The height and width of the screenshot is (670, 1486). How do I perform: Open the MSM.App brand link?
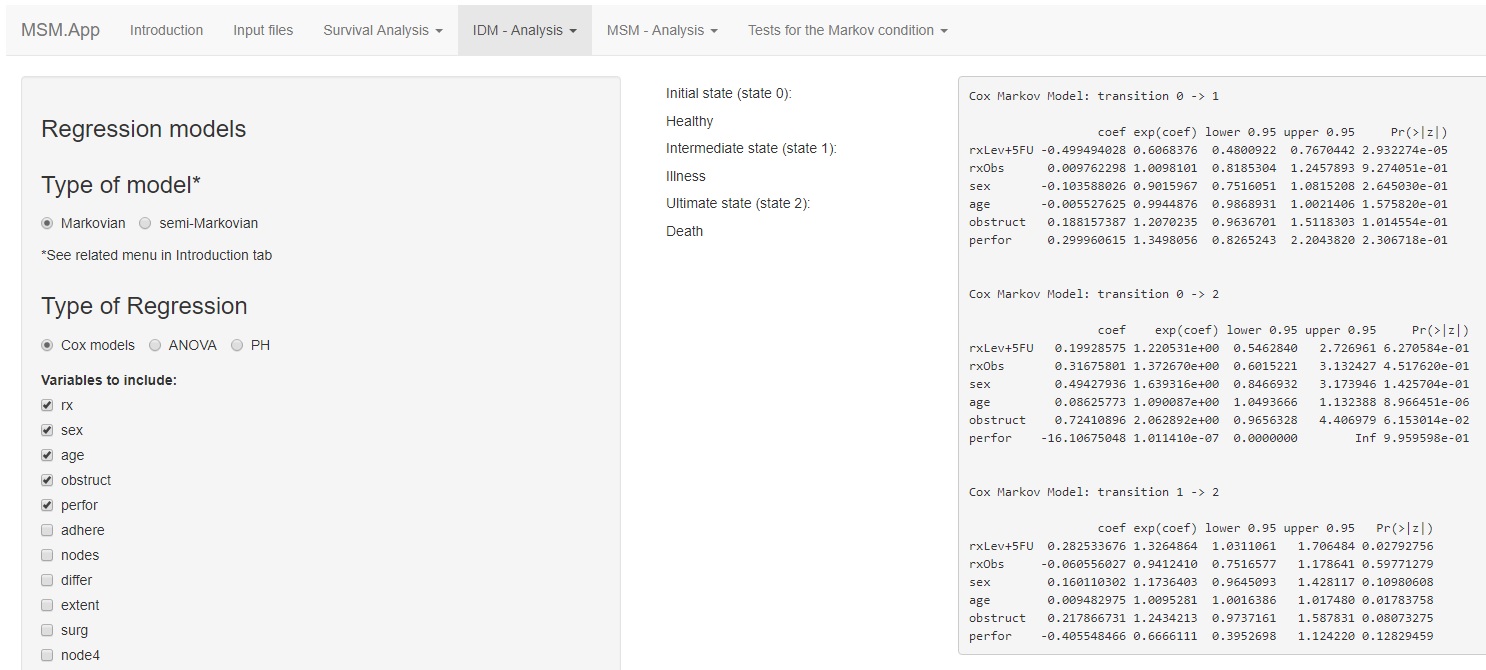(x=60, y=30)
